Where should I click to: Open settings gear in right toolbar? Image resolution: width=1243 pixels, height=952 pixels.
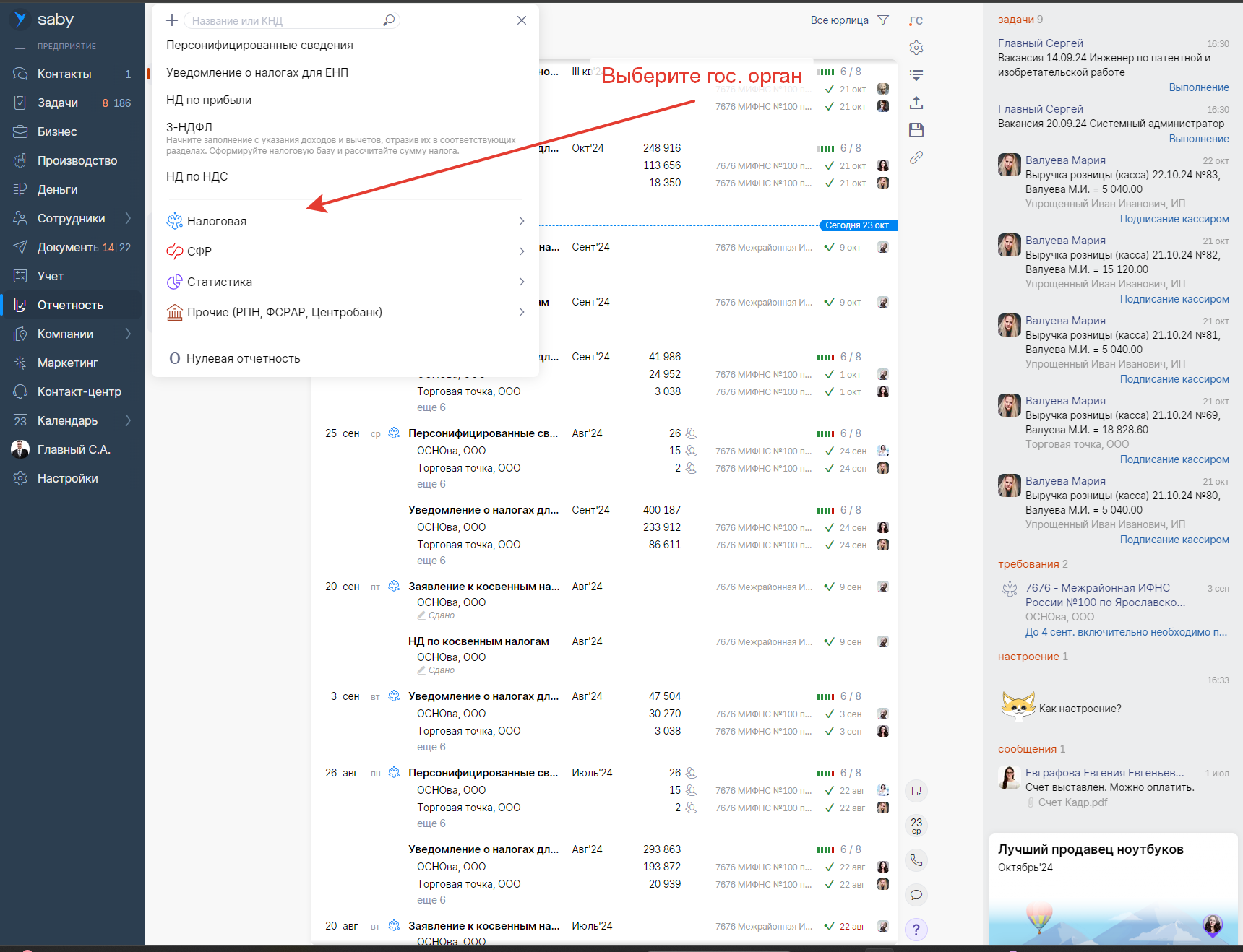[x=916, y=48]
